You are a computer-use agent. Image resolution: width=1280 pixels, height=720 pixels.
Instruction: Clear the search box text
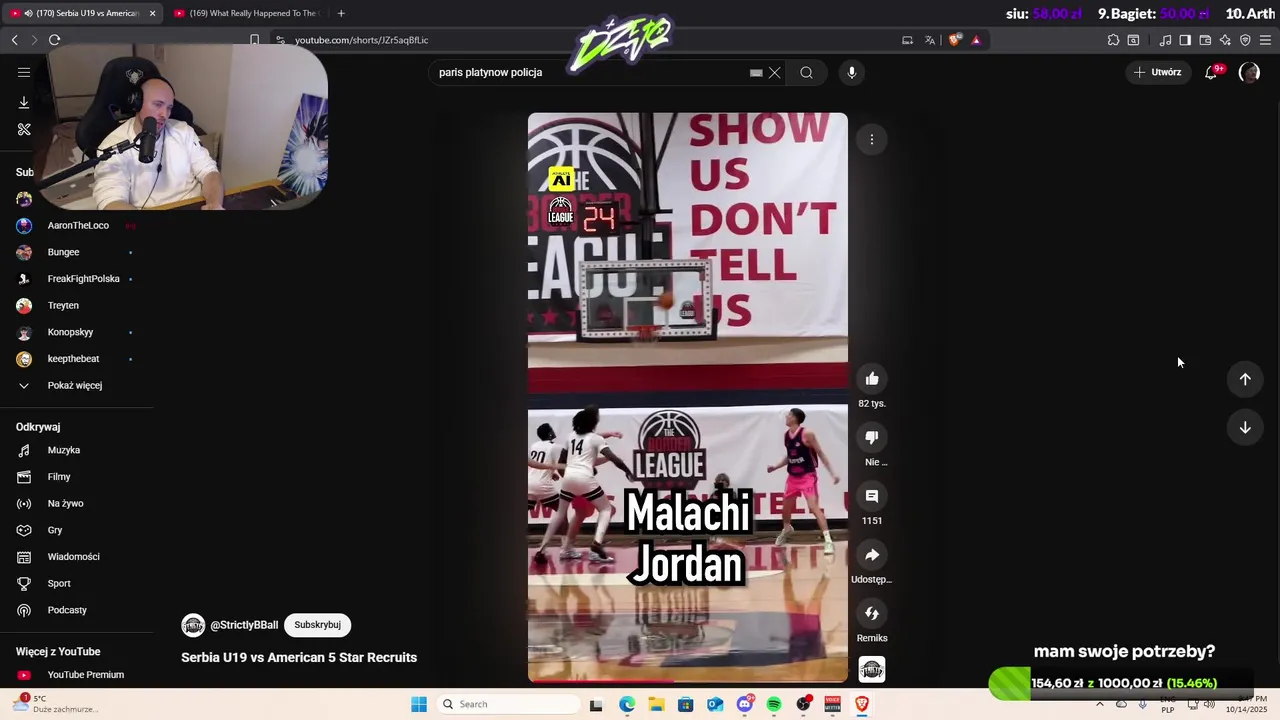774,72
